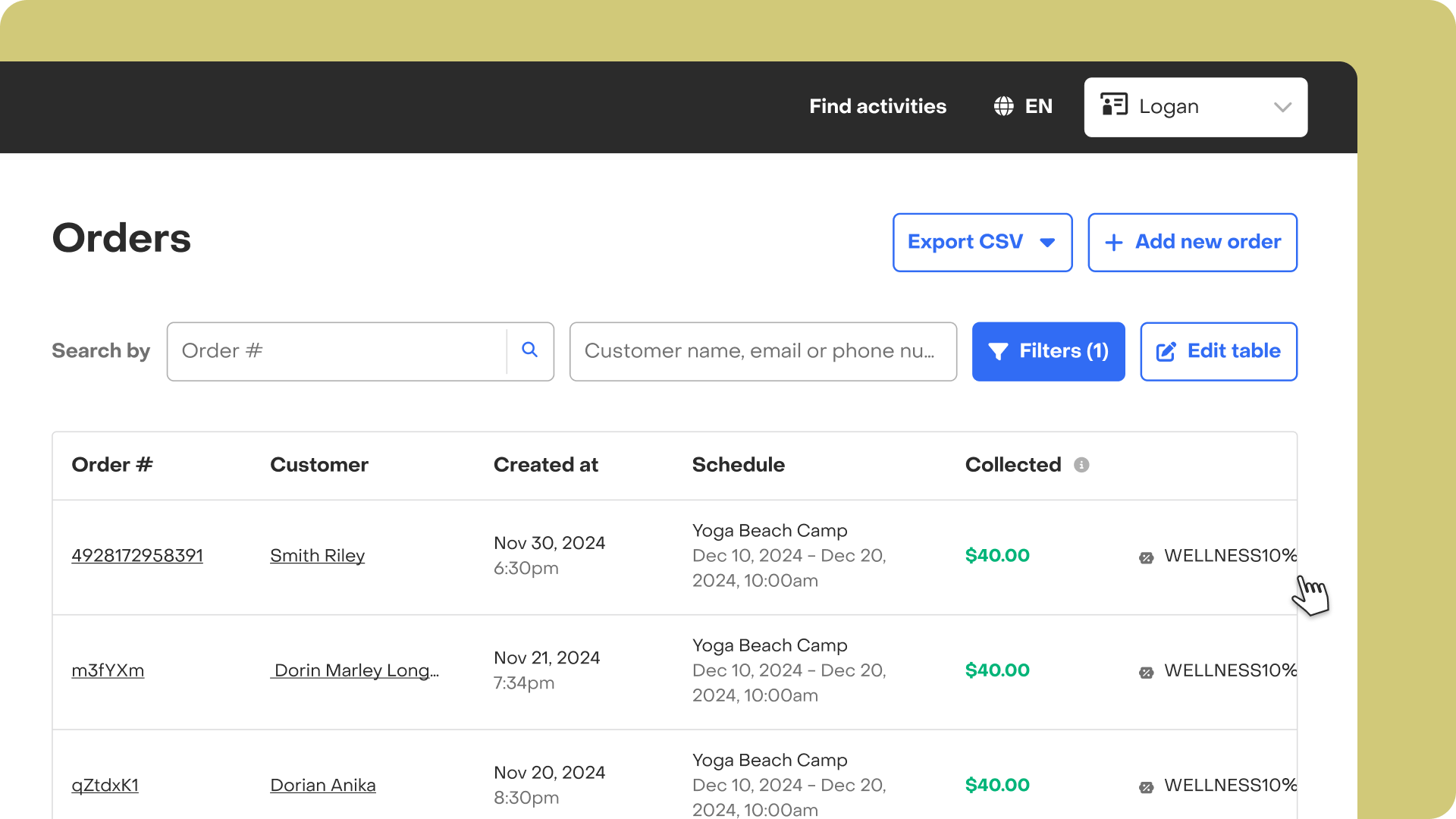The height and width of the screenshot is (819, 1456).
Task: Open order 4928172958391
Action: click(x=137, y=556)
